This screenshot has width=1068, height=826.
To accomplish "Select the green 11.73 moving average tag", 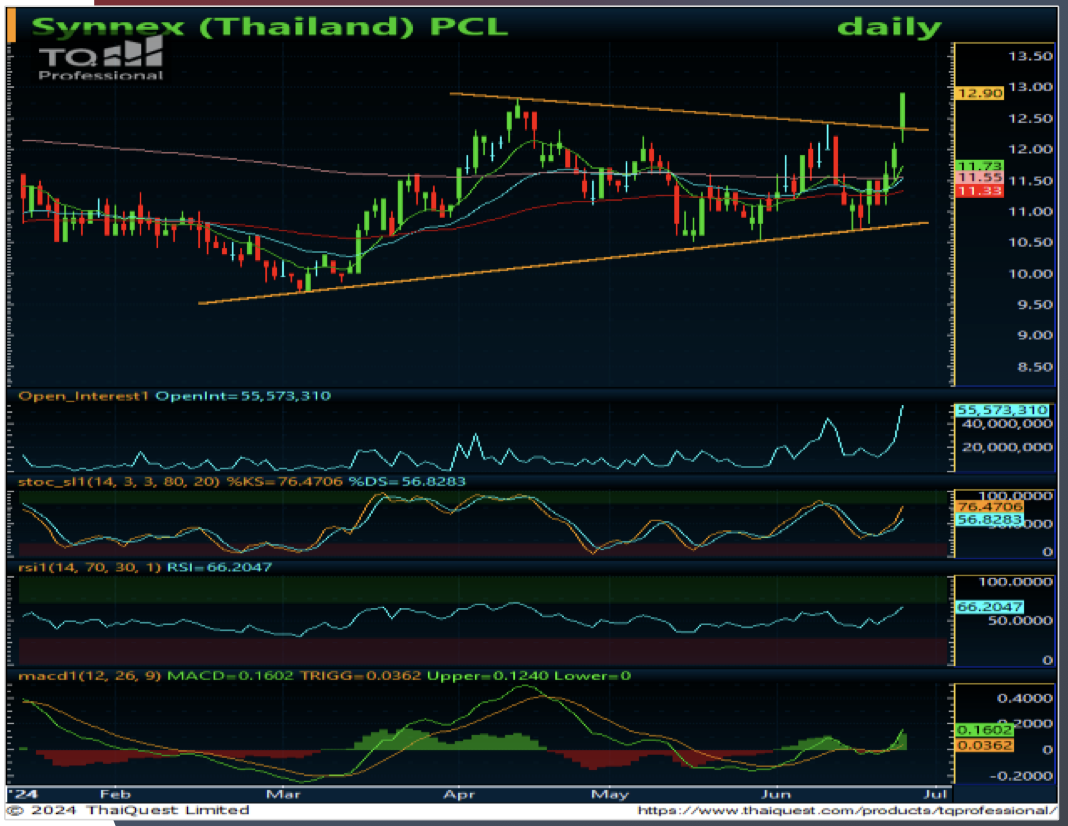I will (979, 166).
